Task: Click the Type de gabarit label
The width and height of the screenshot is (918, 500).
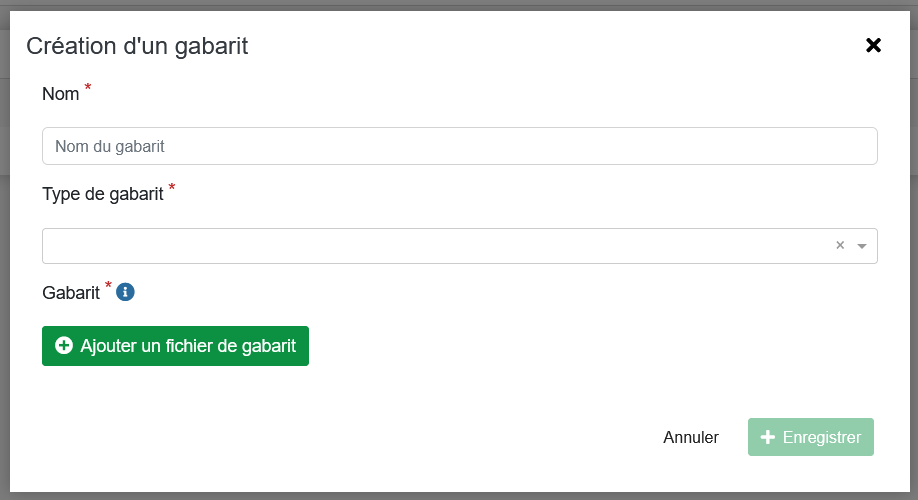Action: (102, 194)
